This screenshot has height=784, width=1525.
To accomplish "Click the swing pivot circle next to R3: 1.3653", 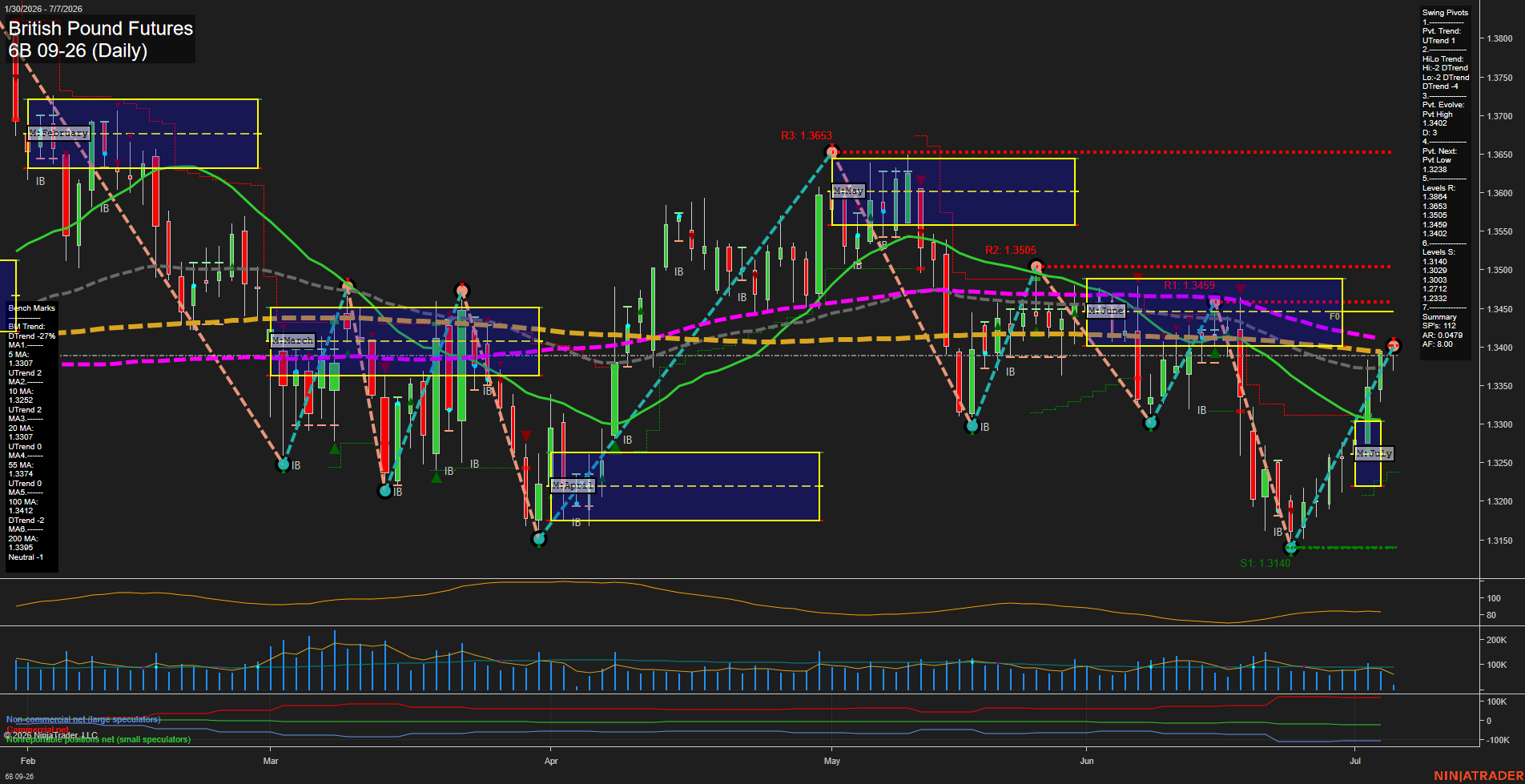I will coord(832,151).
